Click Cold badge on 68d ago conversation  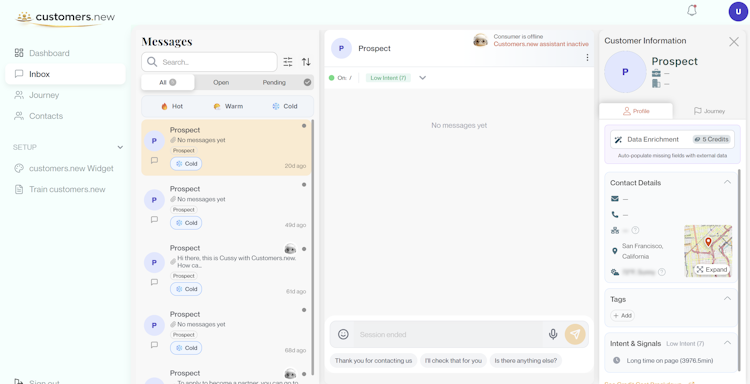coord(186,348)
